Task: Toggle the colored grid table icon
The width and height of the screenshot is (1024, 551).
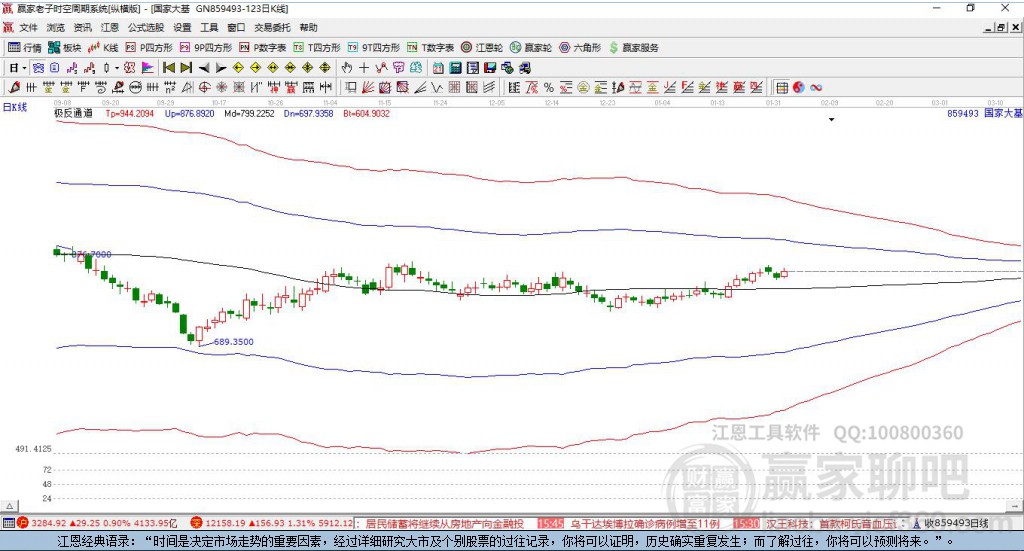Action: click(782, 87)
